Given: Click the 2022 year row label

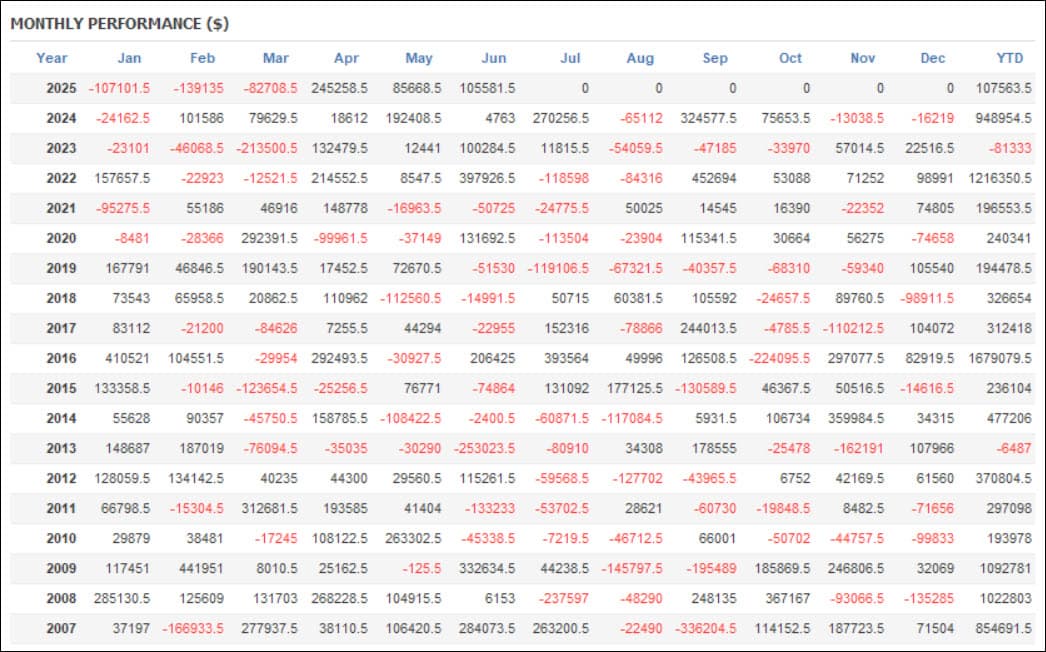Looking at the screenshot, I should coord(61,178).
